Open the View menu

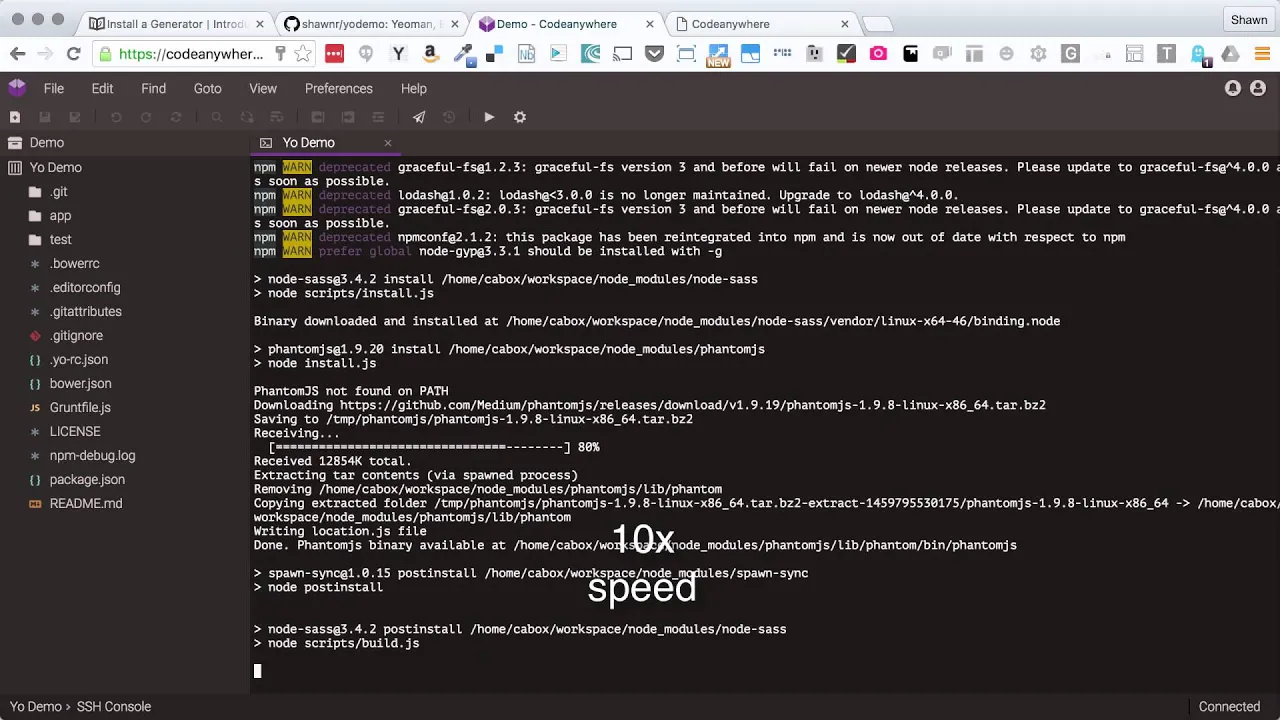coord(263,88)
